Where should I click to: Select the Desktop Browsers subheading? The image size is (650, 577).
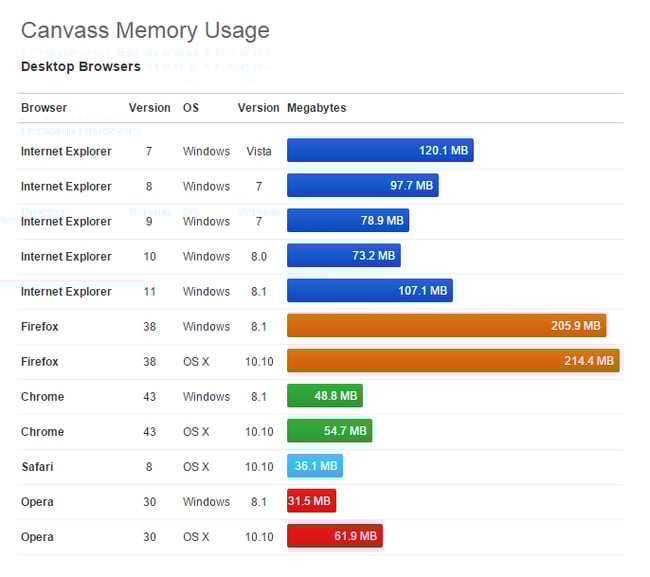81,66
